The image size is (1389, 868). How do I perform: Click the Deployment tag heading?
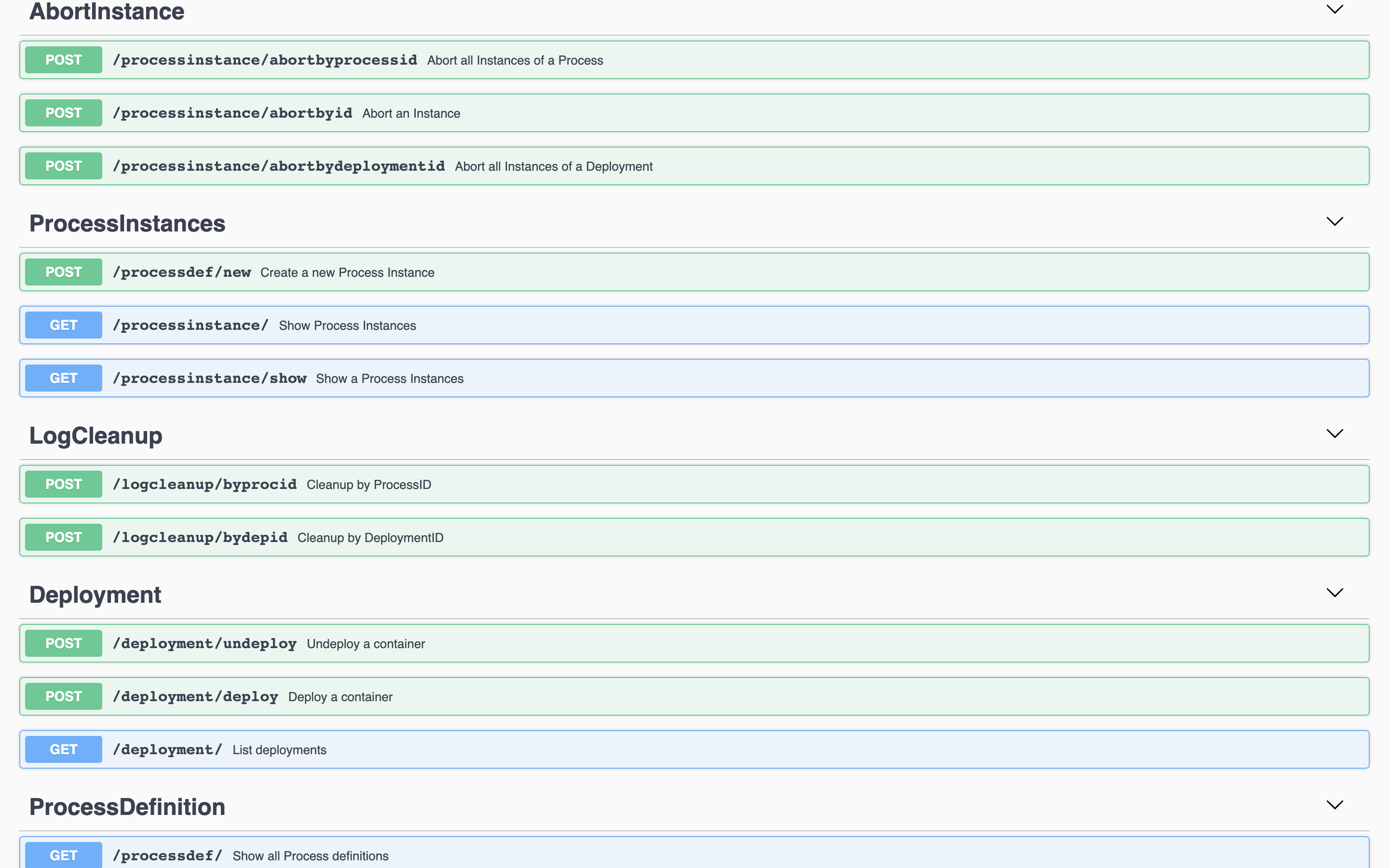pyautogui.click(x=95, y=595)
